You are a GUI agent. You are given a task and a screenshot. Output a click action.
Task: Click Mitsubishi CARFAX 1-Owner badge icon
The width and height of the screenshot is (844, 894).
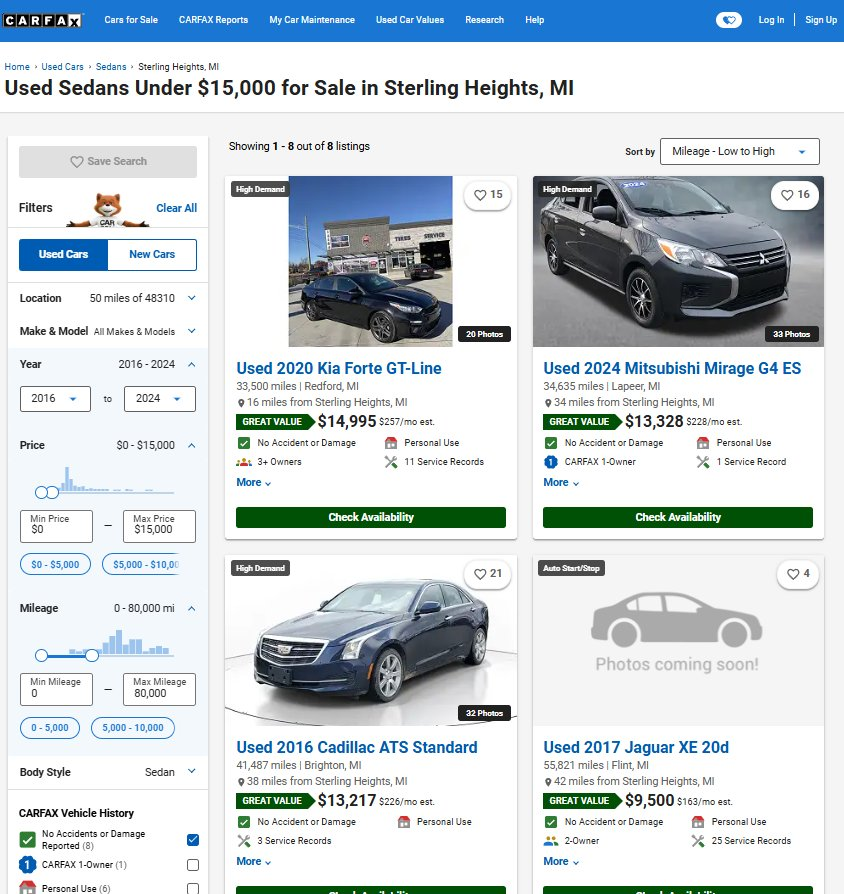click(551, 462)
